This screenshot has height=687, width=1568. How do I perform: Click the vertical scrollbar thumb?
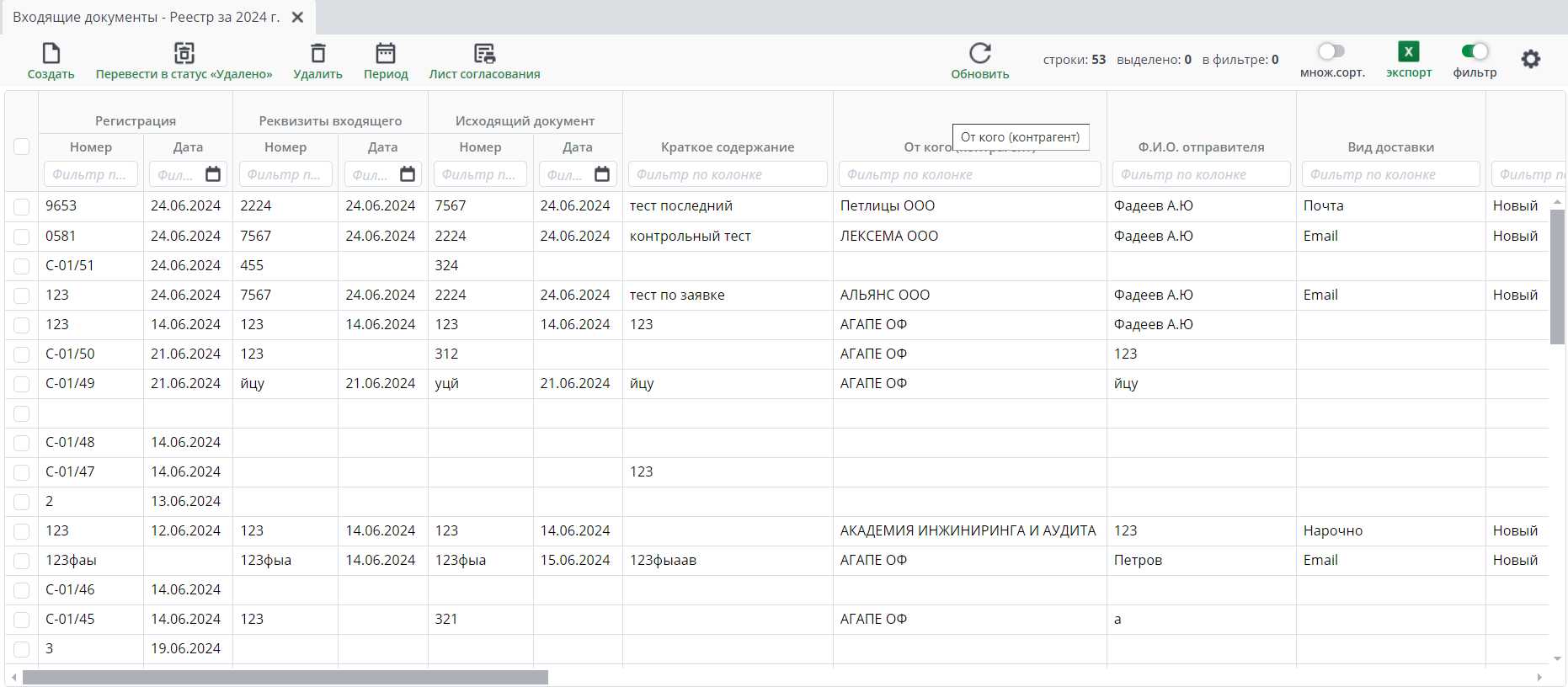[1557, 277]
